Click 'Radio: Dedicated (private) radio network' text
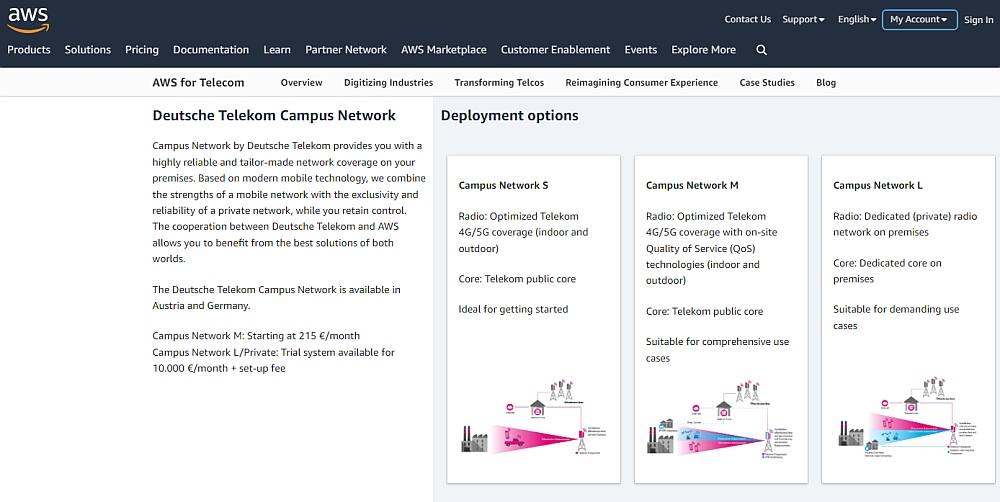Viewport: 1000px width, 502px height. pyautogui.click(x=905, y=224)
